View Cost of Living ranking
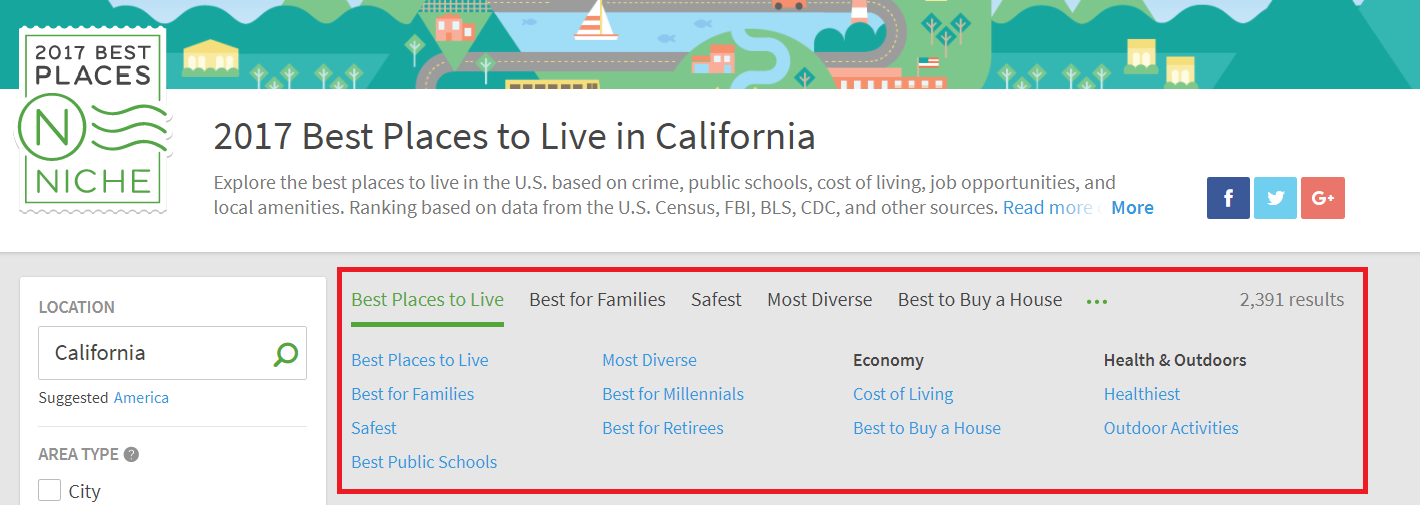Screen dimensions: 1420x505 pyautogui.click(x=903, y=394)
